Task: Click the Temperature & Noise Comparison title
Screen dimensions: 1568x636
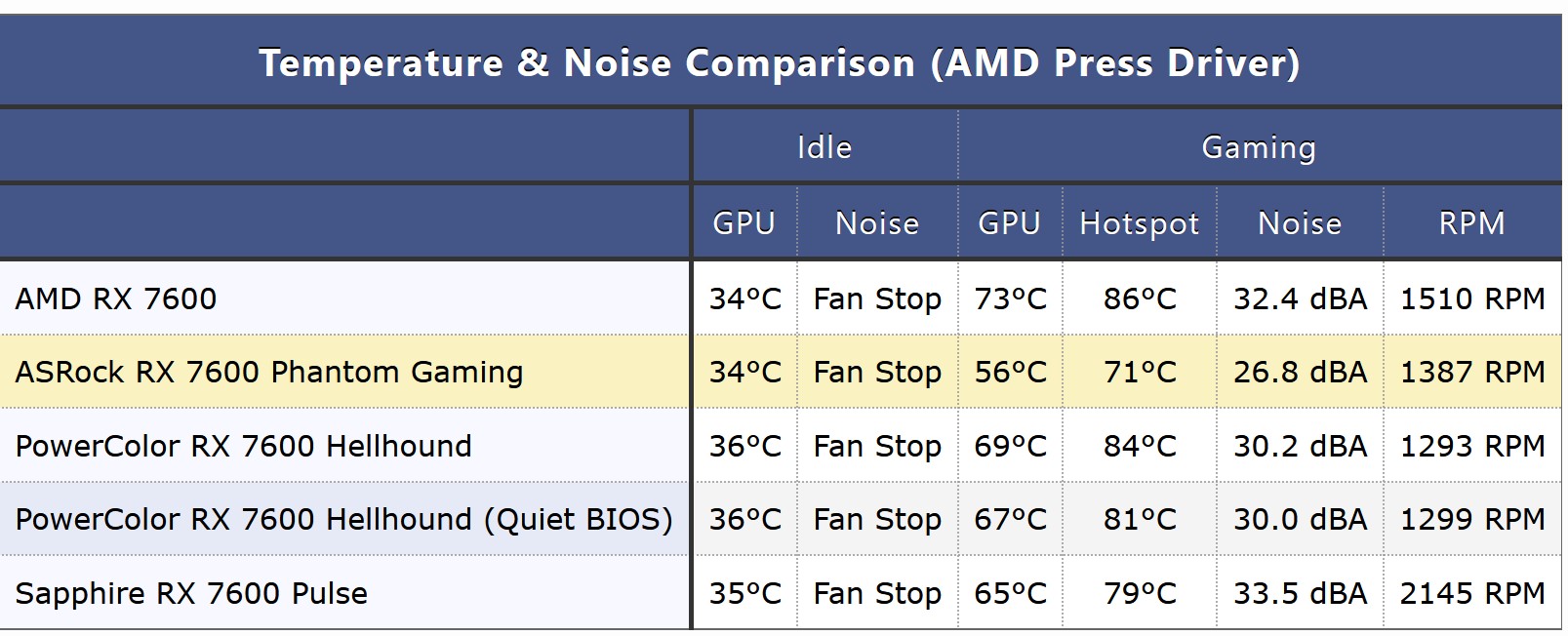Action: 779,63
